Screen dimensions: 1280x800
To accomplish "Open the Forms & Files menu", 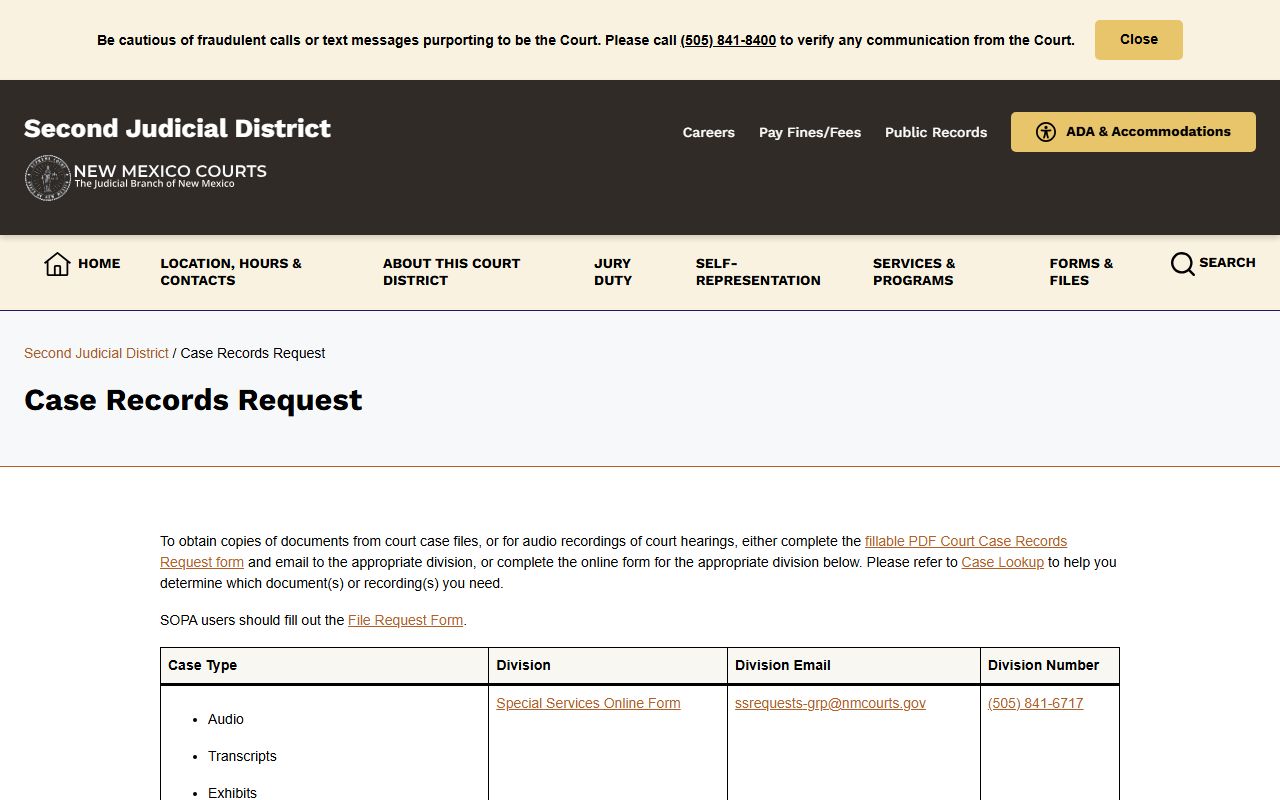I will pyautogui.click(x=1081, y=272).
